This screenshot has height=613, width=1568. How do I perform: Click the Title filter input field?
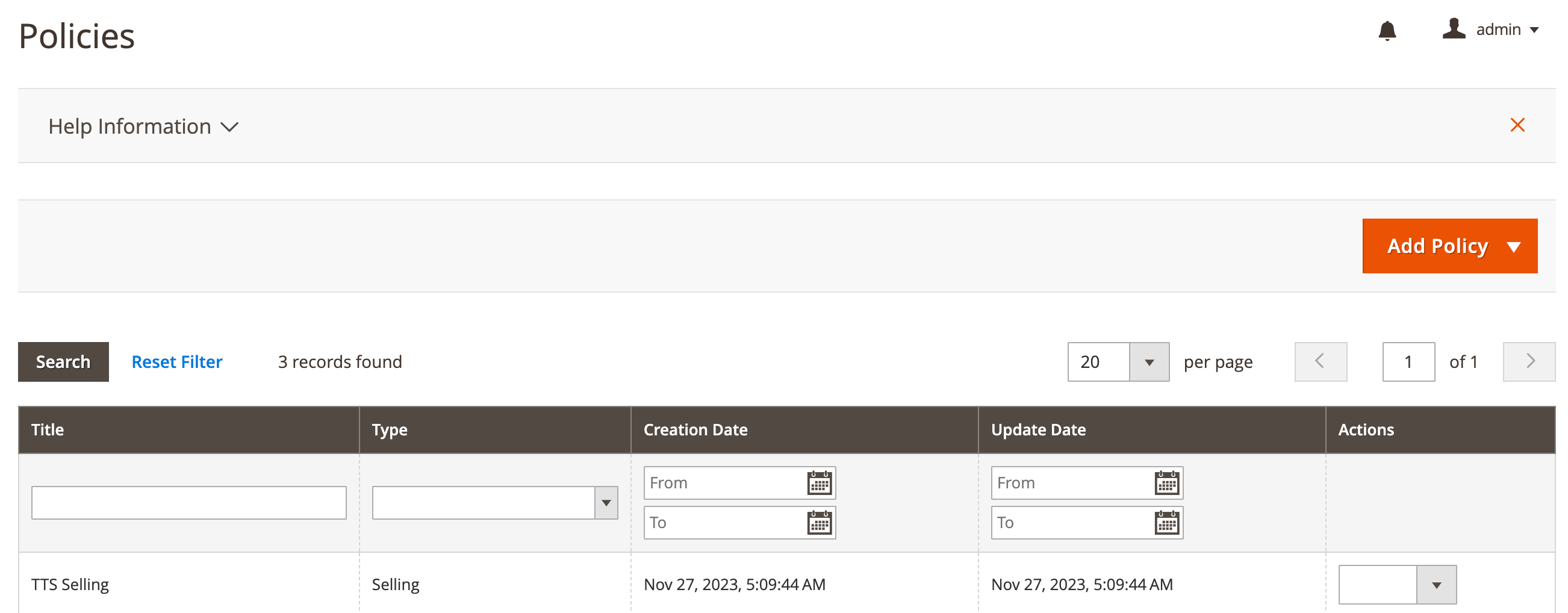pos(188,503)
